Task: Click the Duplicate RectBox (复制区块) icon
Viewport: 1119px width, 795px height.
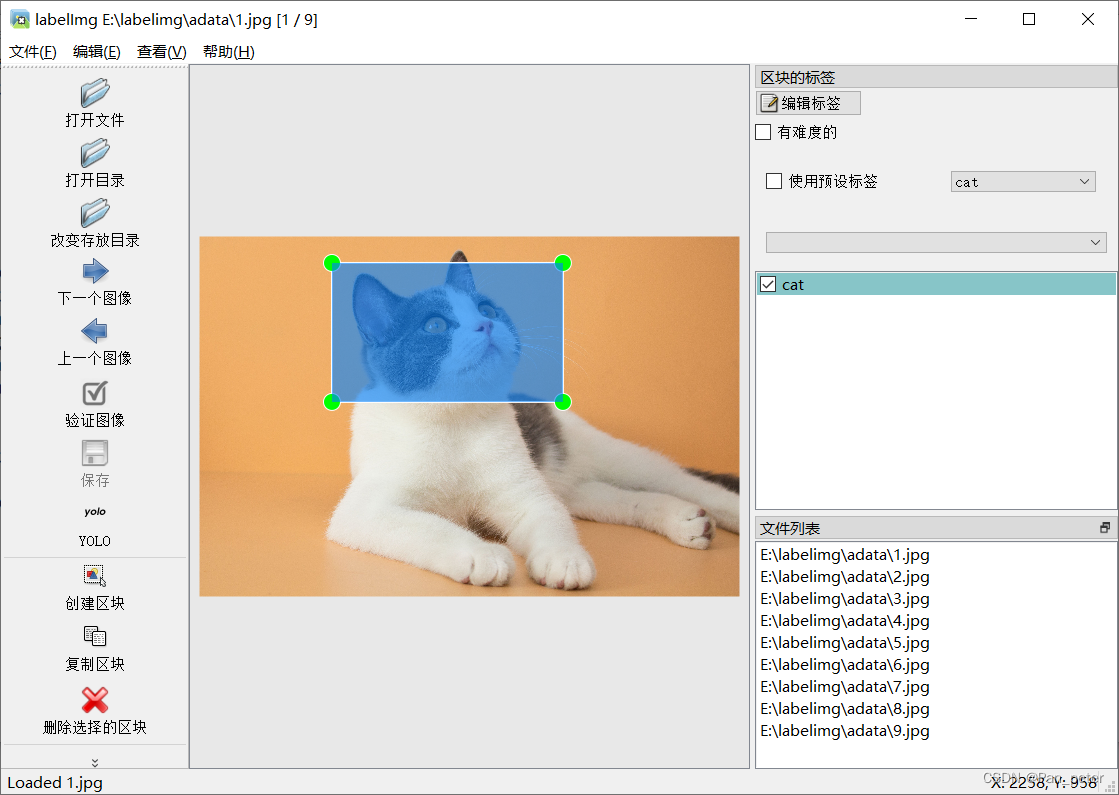Action: pos(95,636)
